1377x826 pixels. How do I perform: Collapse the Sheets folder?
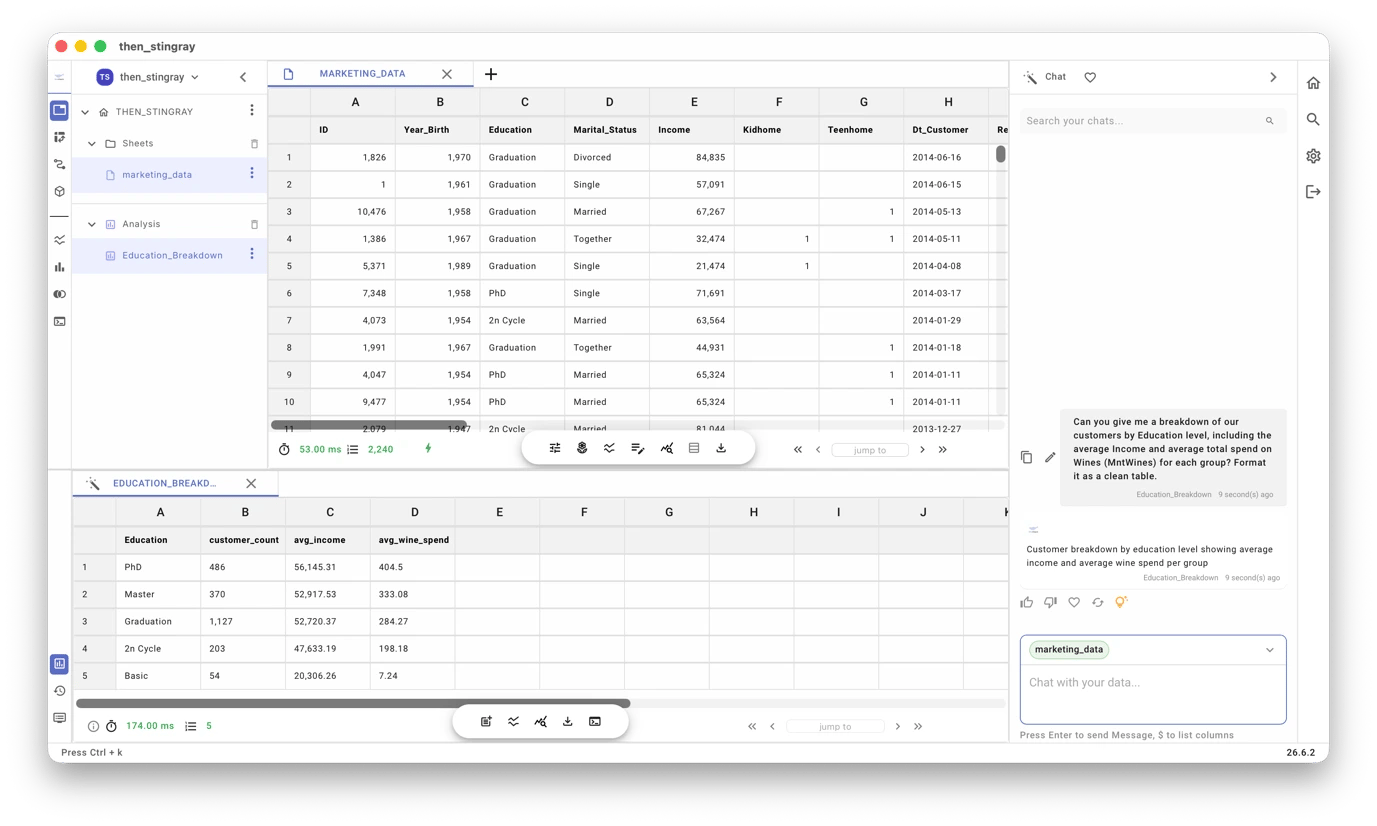[92, 143]
